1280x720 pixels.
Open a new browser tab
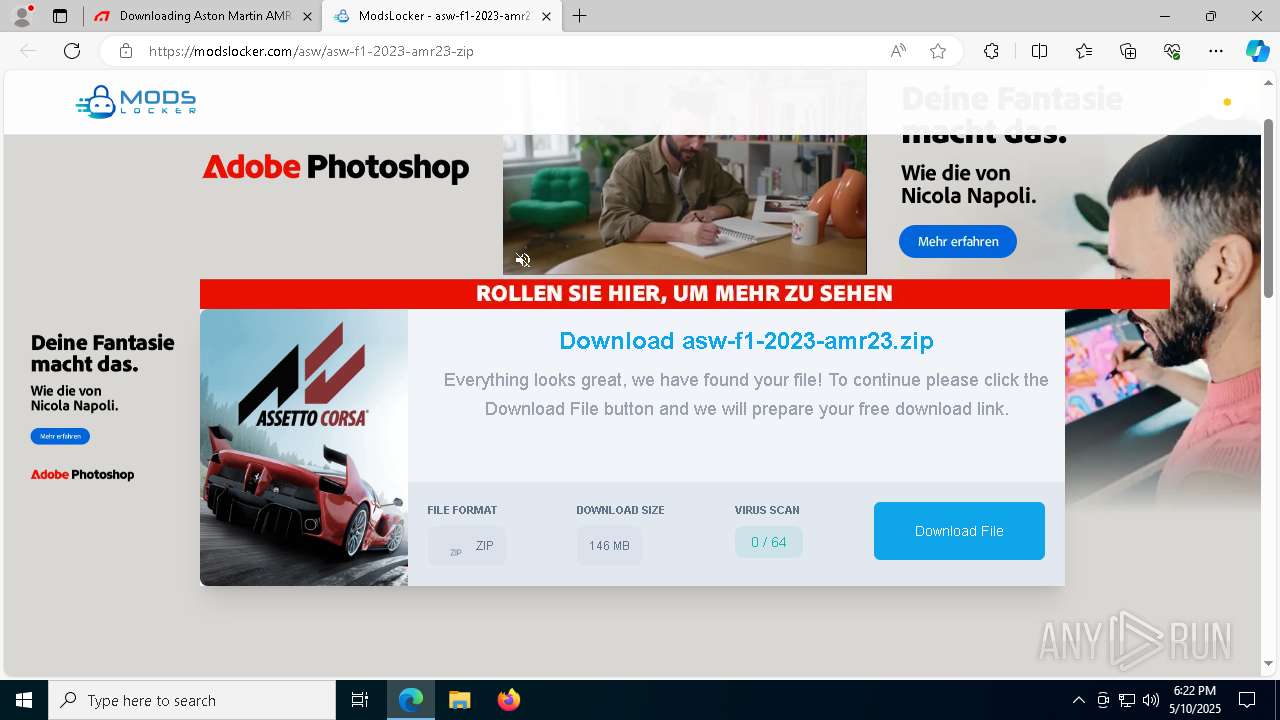580,16
